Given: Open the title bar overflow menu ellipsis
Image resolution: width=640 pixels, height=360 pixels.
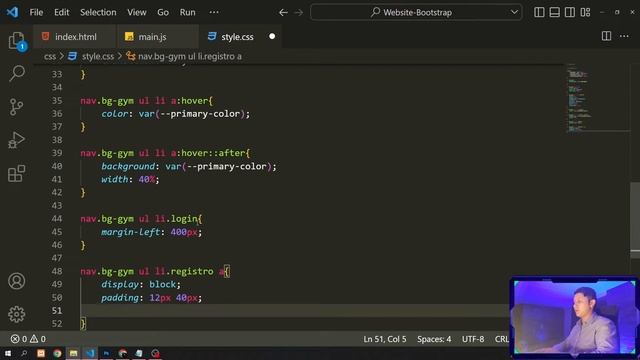Looking at the screenshot, I should point(214,12).
